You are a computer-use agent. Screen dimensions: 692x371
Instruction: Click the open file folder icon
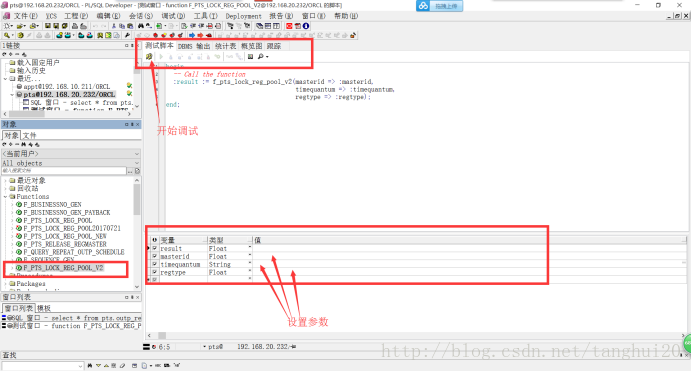pyautogui.click(x=20, y=26)
